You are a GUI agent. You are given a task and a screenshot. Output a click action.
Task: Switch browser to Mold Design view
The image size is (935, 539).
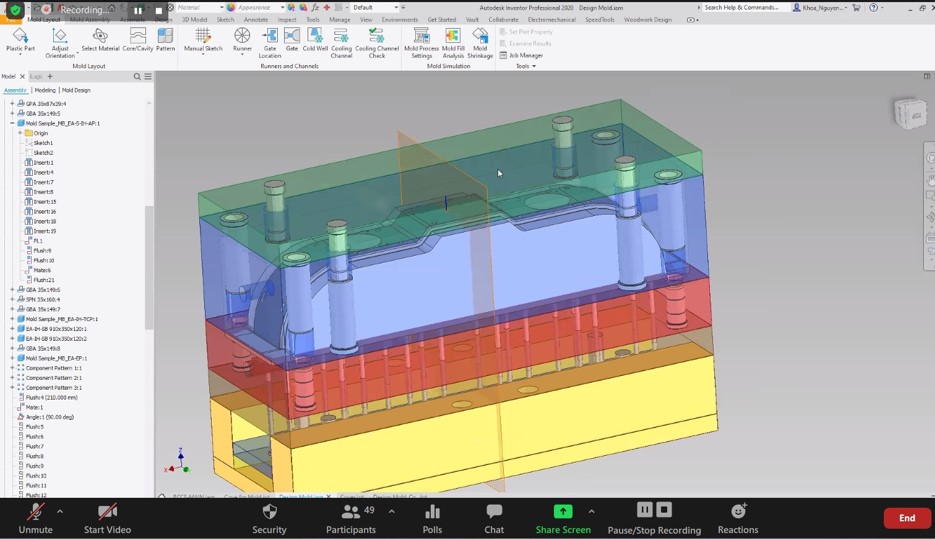pyautogui.click(x=76, y=90)
